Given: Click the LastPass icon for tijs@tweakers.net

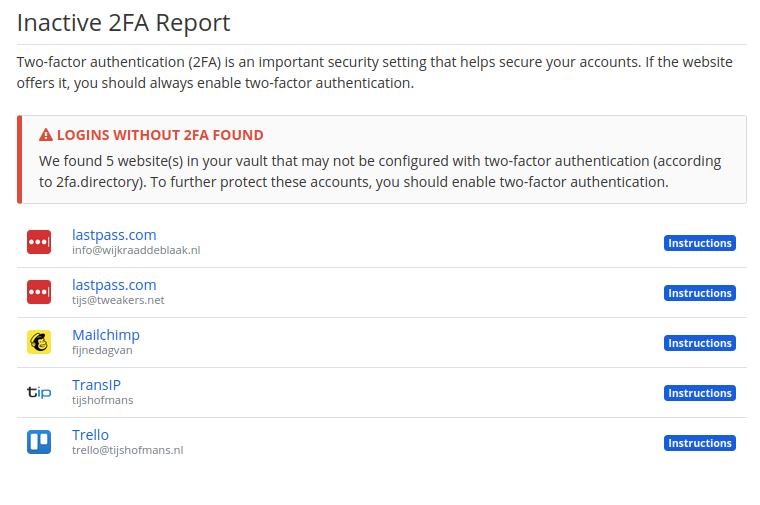Looking at the screenshot, I should click(x=39, y=292).
